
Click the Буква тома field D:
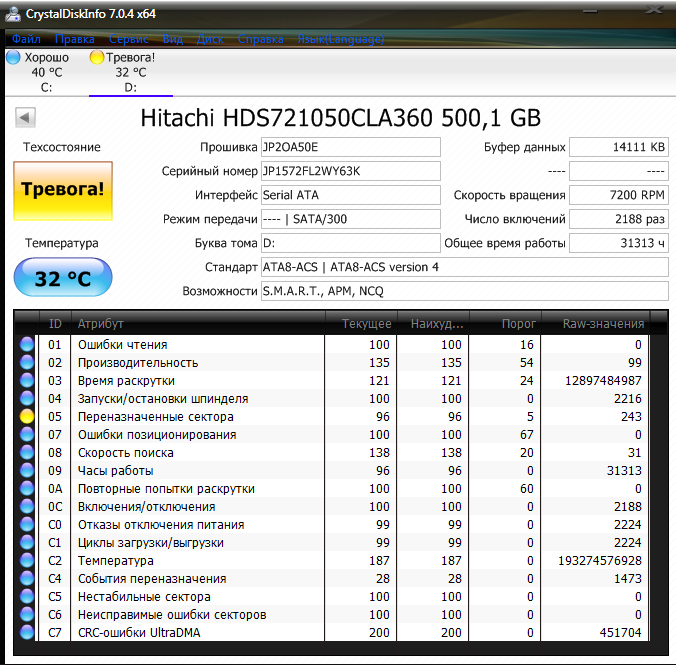[351, 243]
